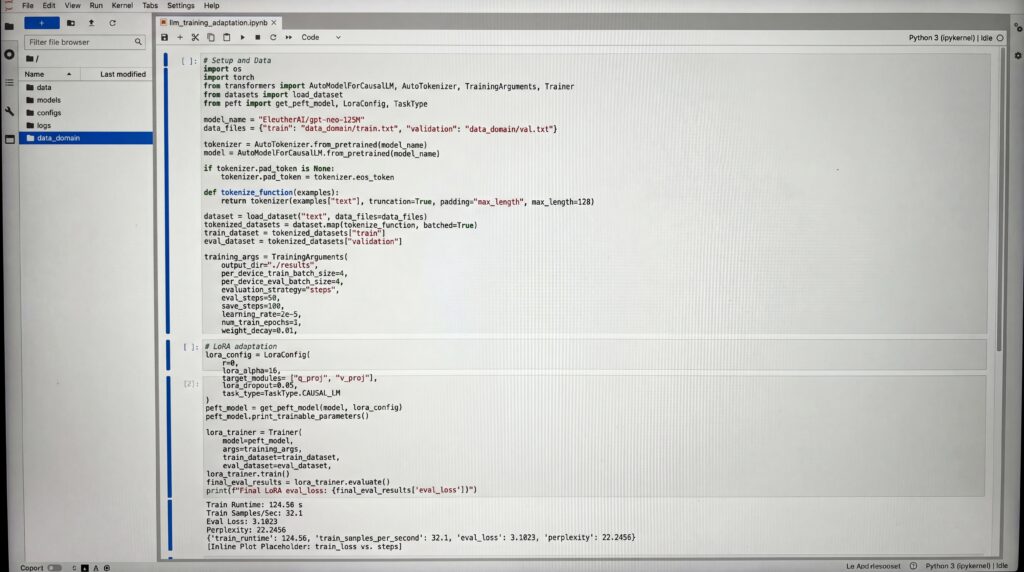Click the Python 3 (ipykernel) status bar entry

point(966,566)
